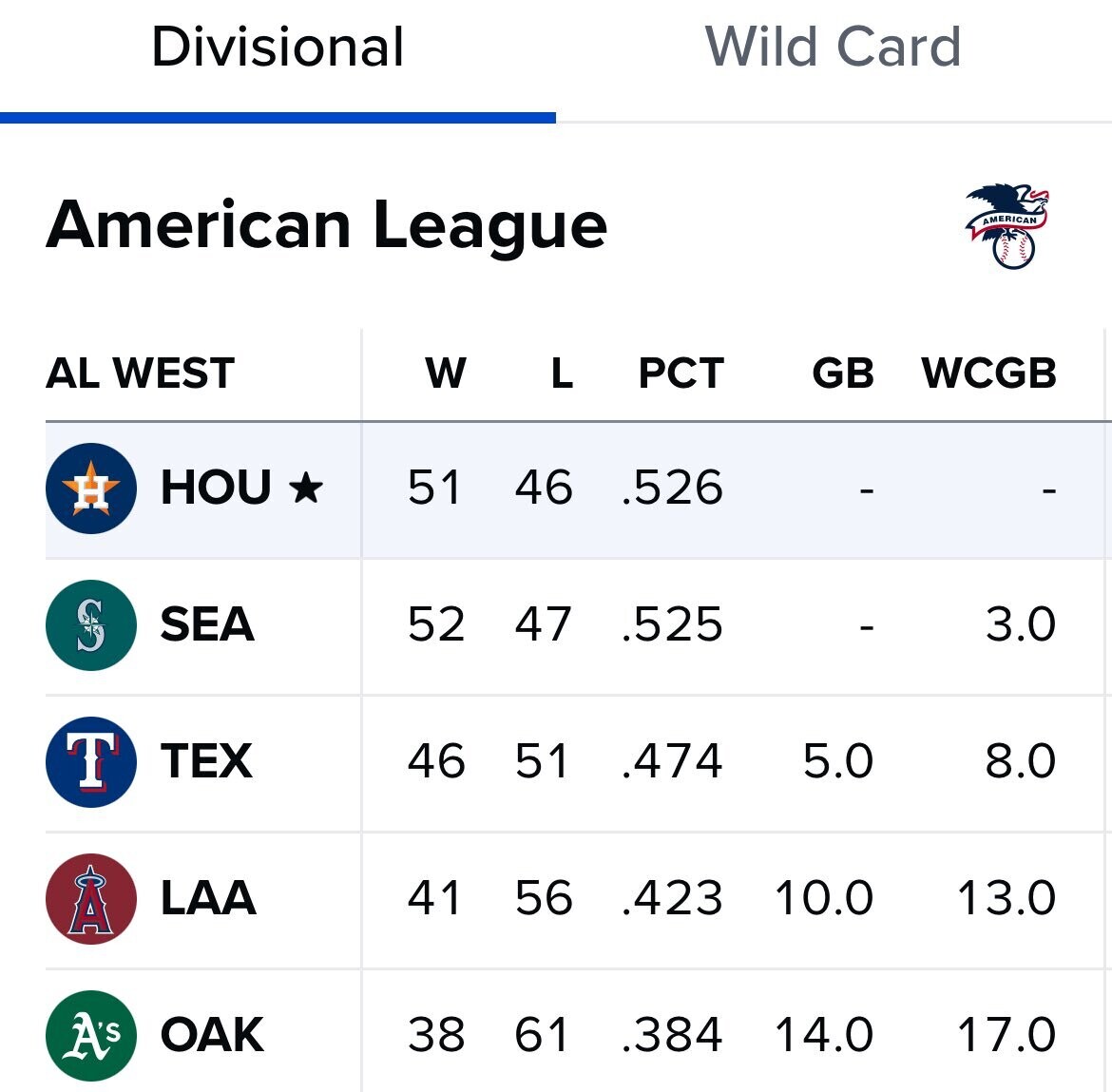
Task: Open the Los Angeles Angels logo
Action: (x=91, y=899)
